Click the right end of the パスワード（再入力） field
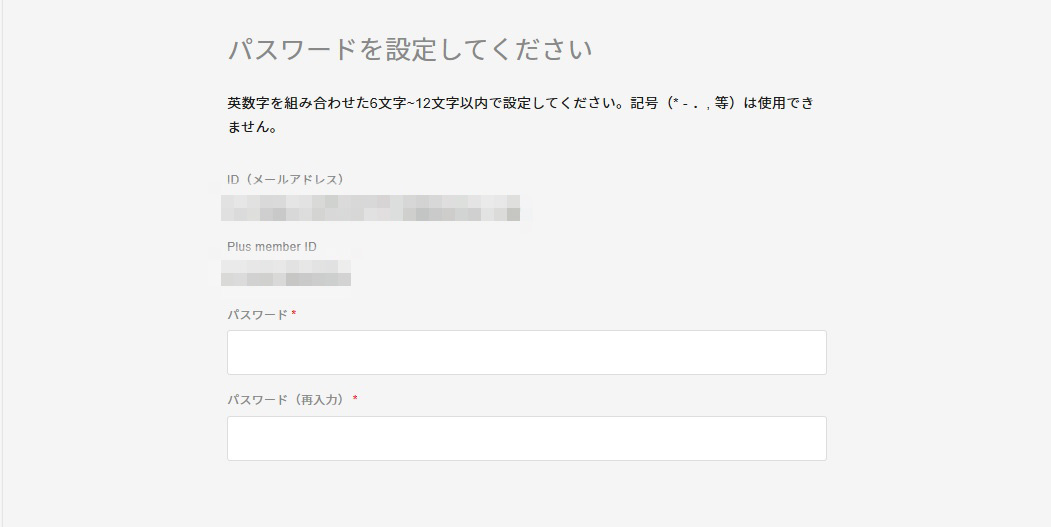The width and height of the screenshot is (1051, 527). pyautogui.click(x=810, y=438)
